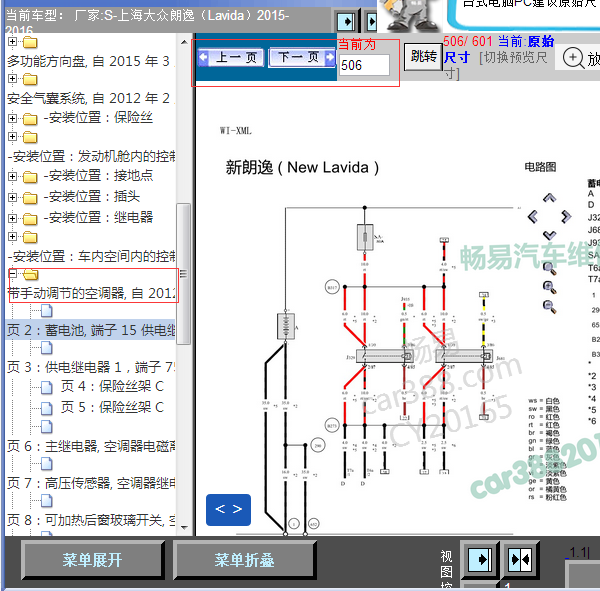This screenshot has width=600, height=591.
Task: Open 页 8：可加热后窗玻璃开关 page
Action: (x=91, y=520)
